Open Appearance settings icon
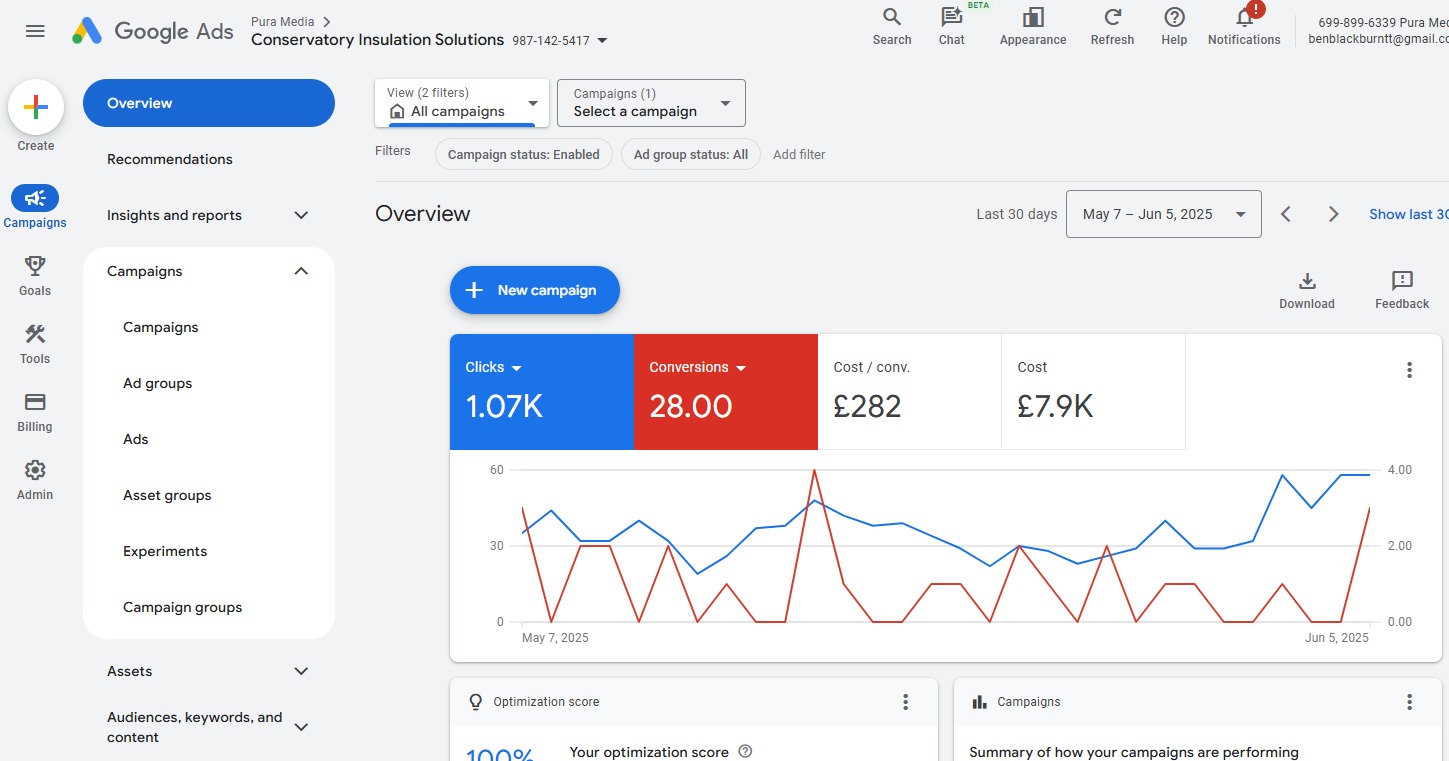Image resolution: width=1449 pixels, height=761 pixels. (x=1032, y=18)
